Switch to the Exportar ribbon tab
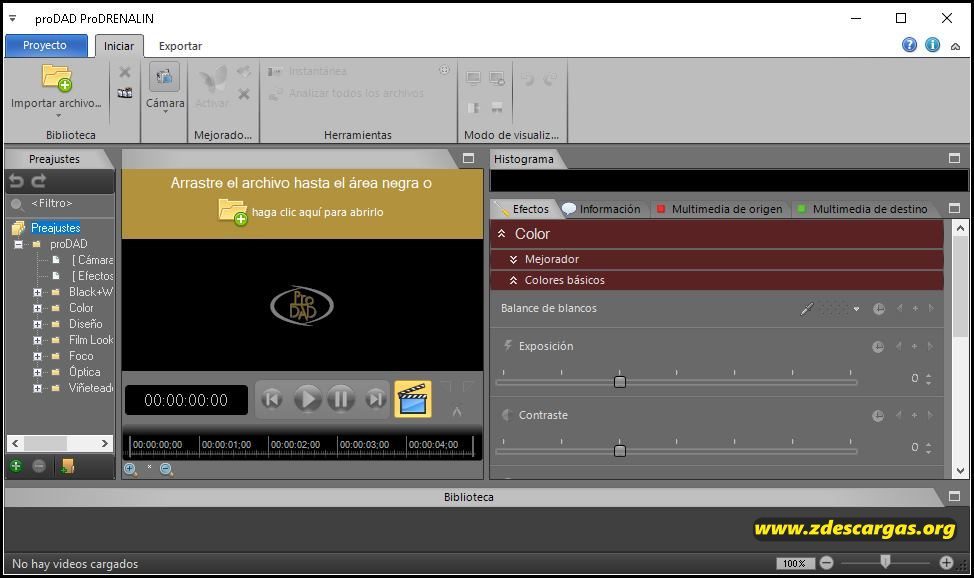974x578 pixels. (180, 46)
